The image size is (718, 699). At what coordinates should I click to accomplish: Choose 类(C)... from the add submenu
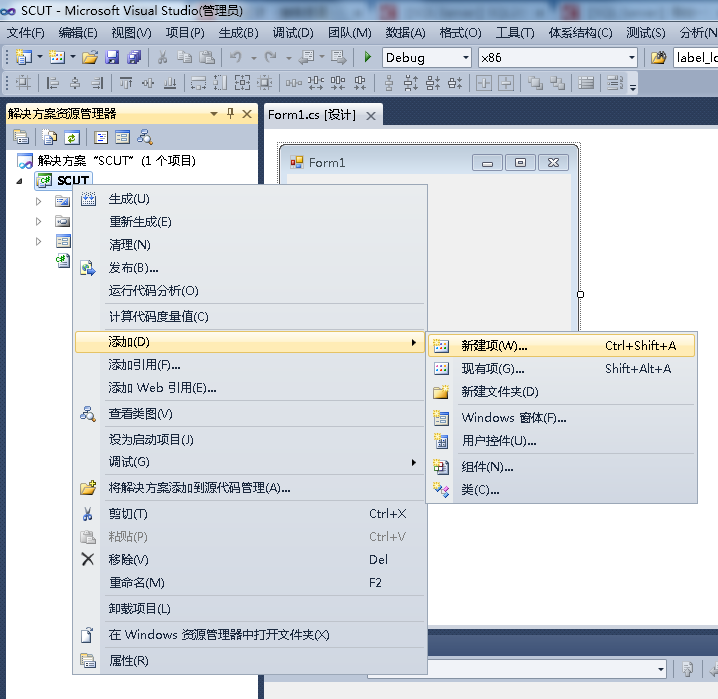(x=561, y=490)
